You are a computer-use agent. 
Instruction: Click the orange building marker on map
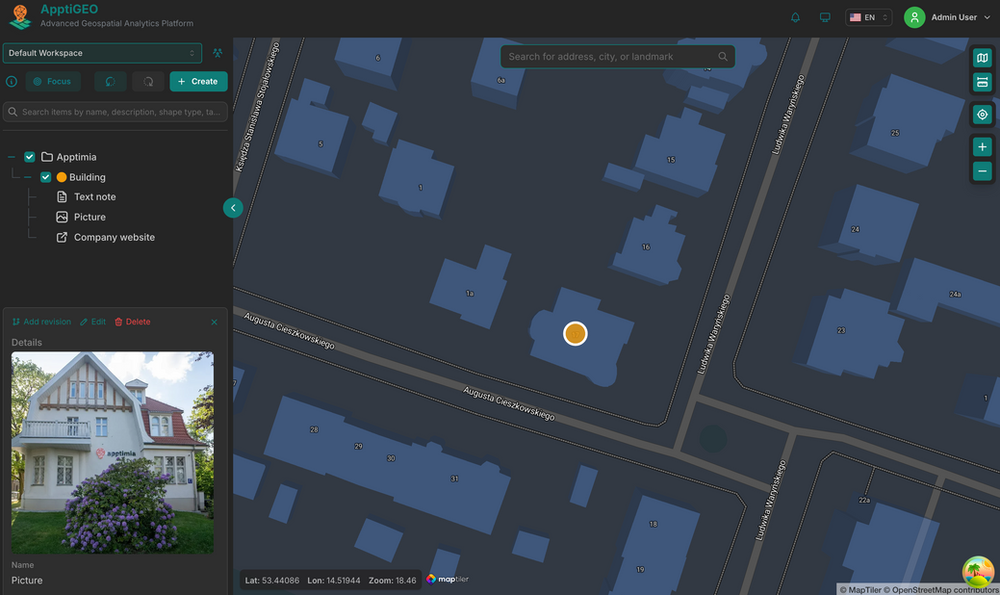[575, 334]
